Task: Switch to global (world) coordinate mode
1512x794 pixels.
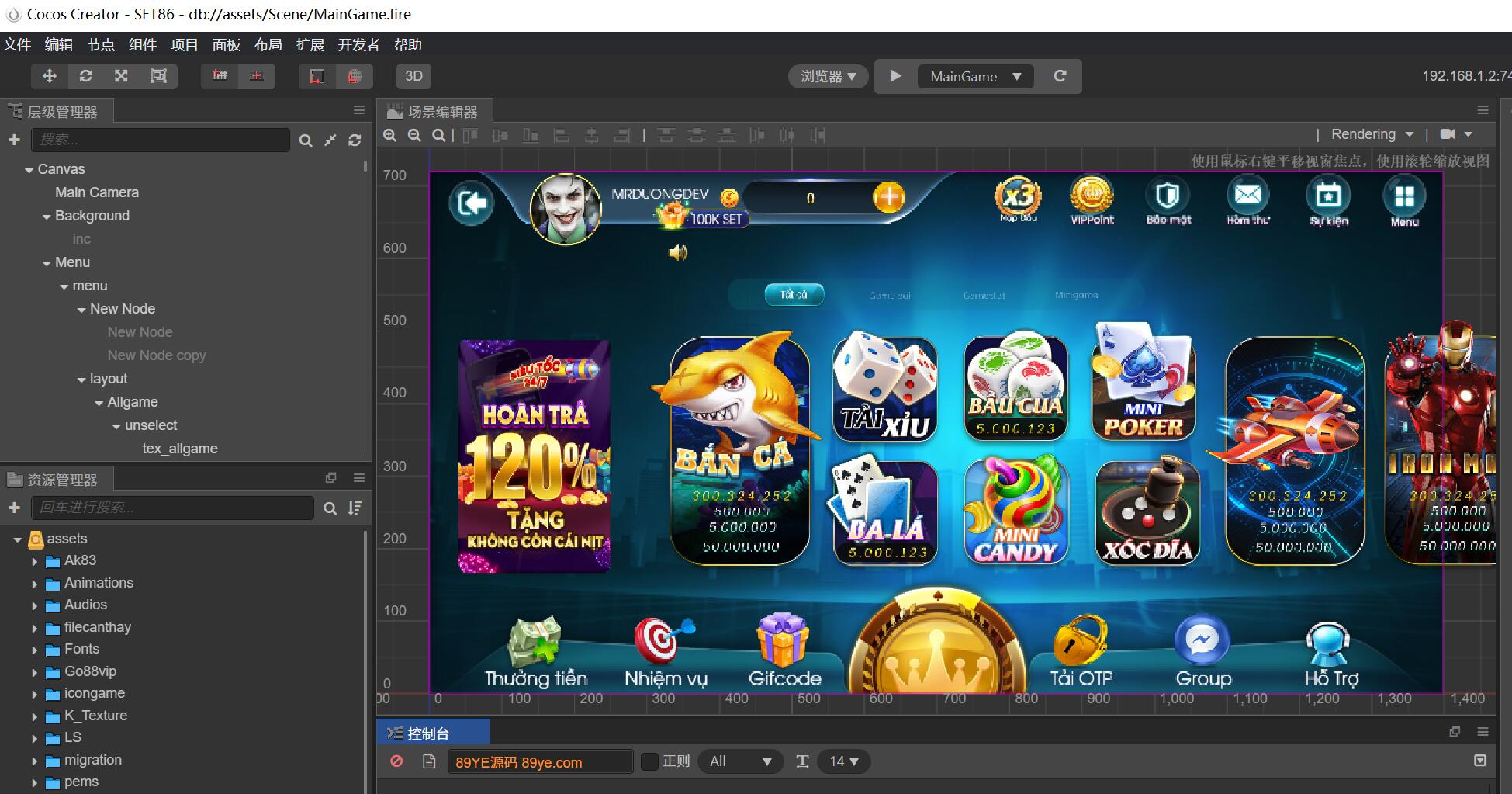Action: pos(355,76)
